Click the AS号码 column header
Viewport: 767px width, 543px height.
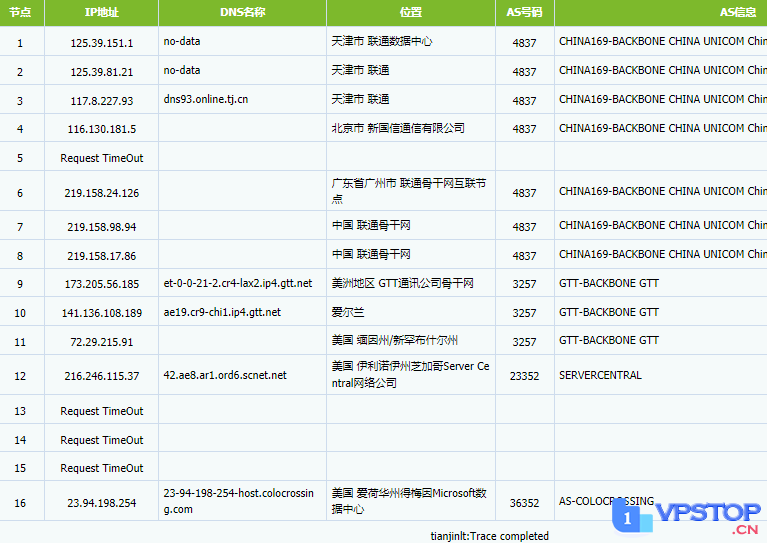pyautogui.click(x=524, y=12)
